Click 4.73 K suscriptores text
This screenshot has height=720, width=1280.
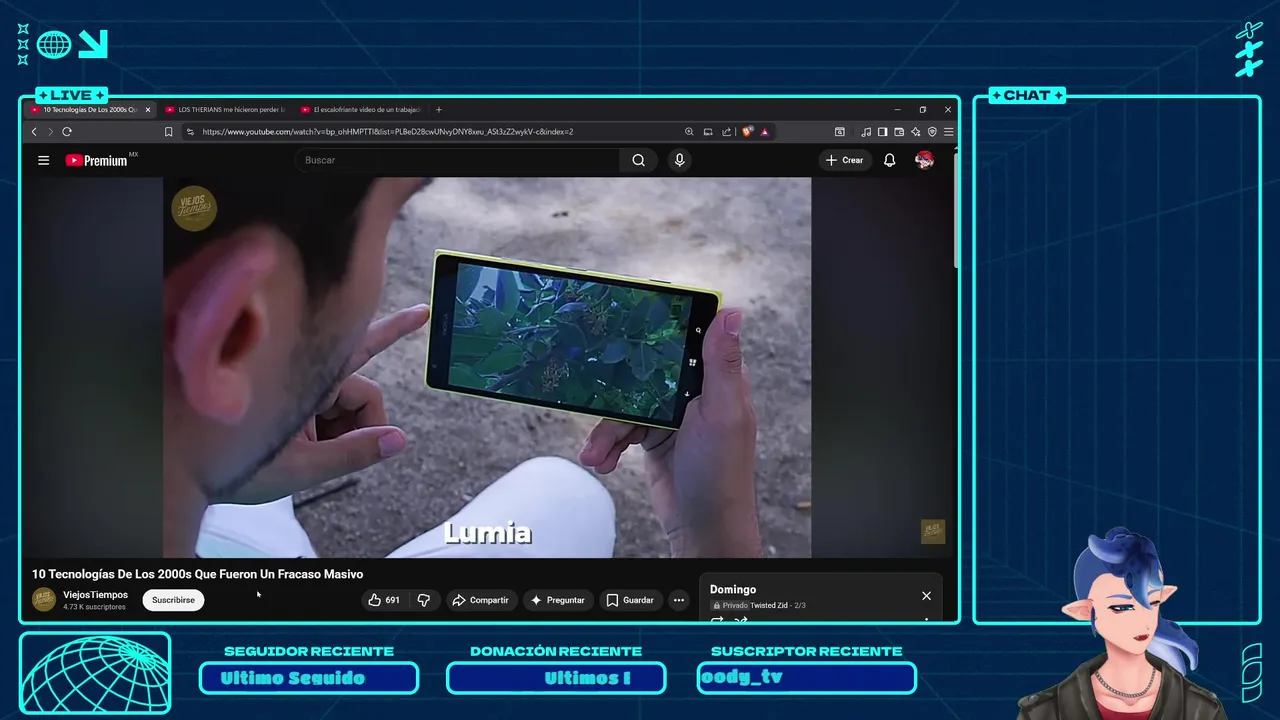point(94,607)
